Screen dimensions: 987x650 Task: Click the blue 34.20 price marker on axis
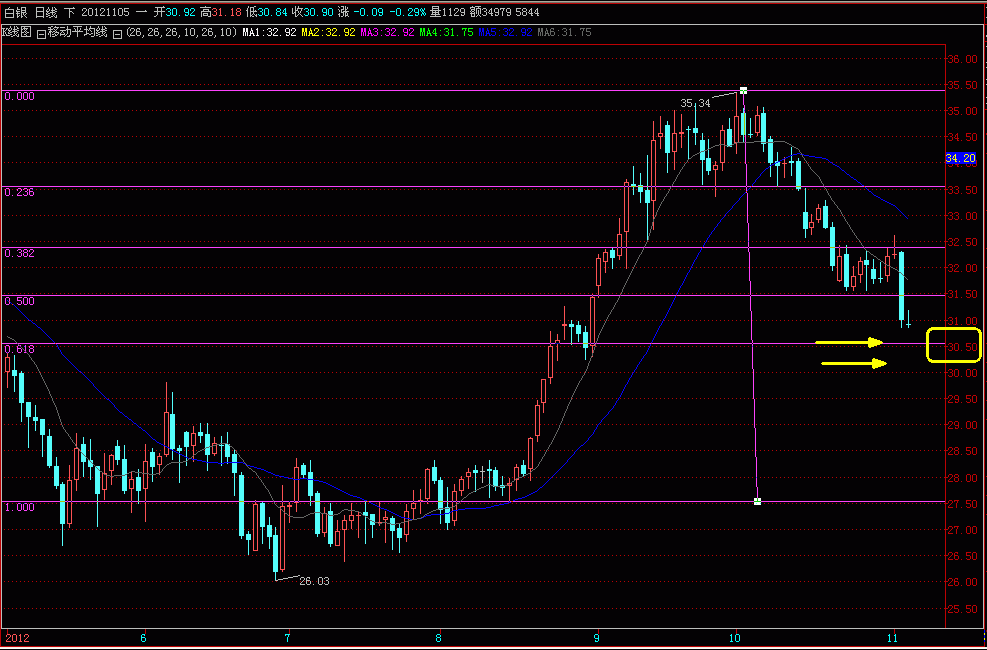961,159
